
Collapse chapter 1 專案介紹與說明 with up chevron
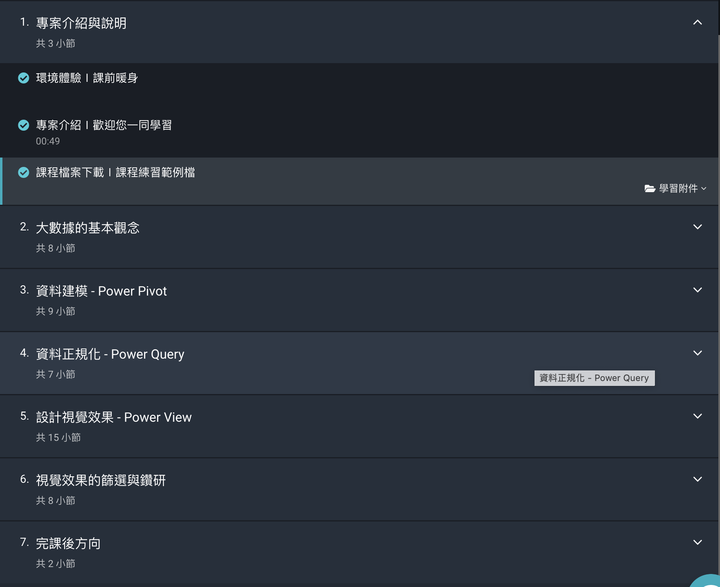(x=697, y=23)
